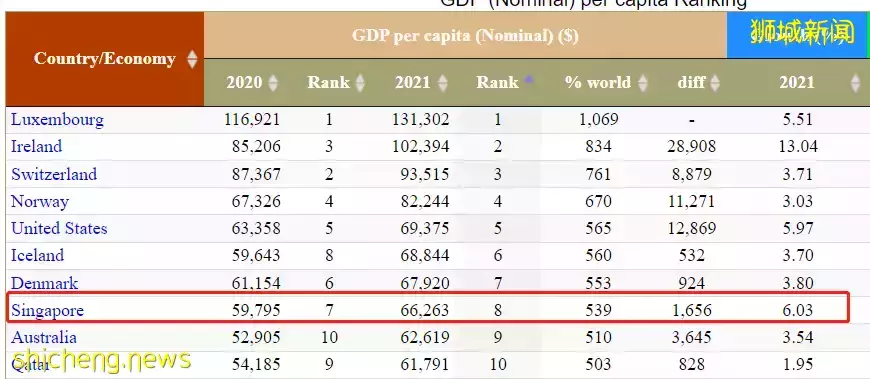Select Luxembourg % world value 1,069
The height and width of the screenshot is (379, 870).
point(598,119)
